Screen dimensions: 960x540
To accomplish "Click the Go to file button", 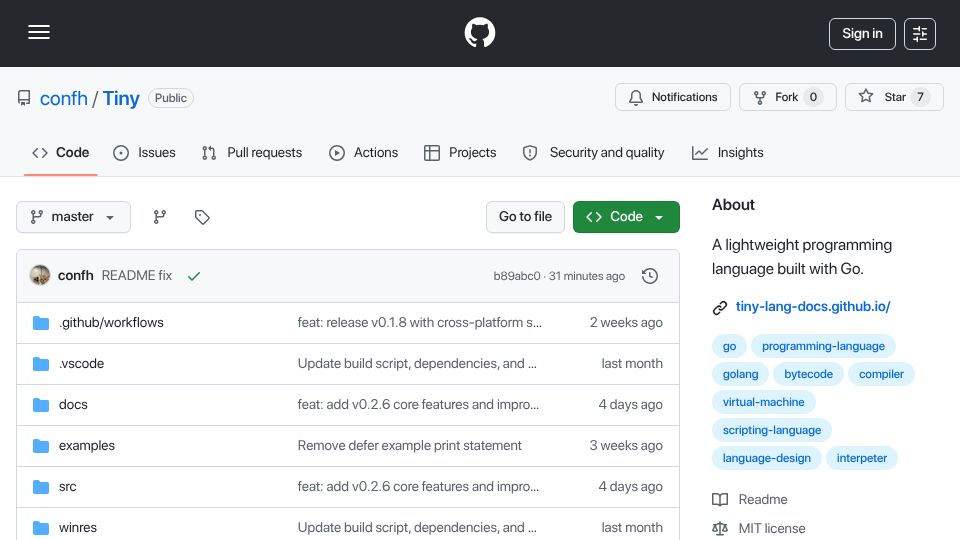I will pyautogui.click(x=525, y=217).
